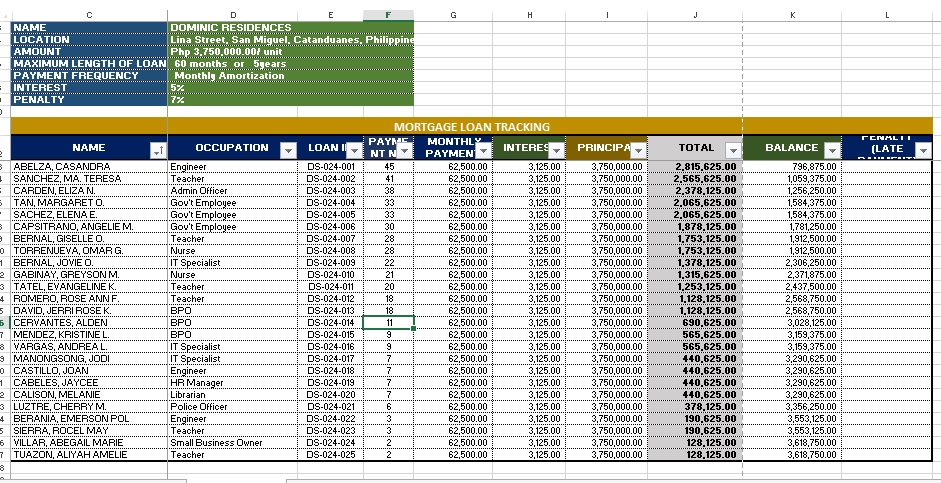Open the PRINCIPAL column filter dropdown

coord(639,149)
